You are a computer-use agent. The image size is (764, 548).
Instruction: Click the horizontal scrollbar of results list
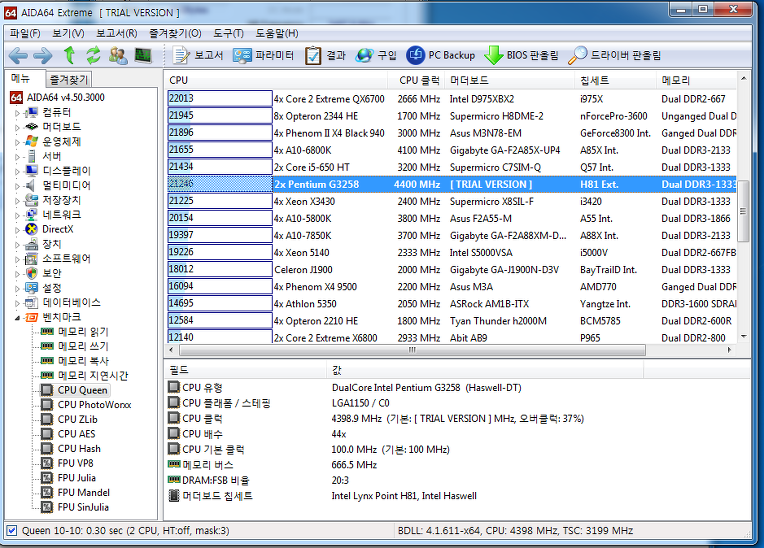pyautogui.click(x=412, y=350)
